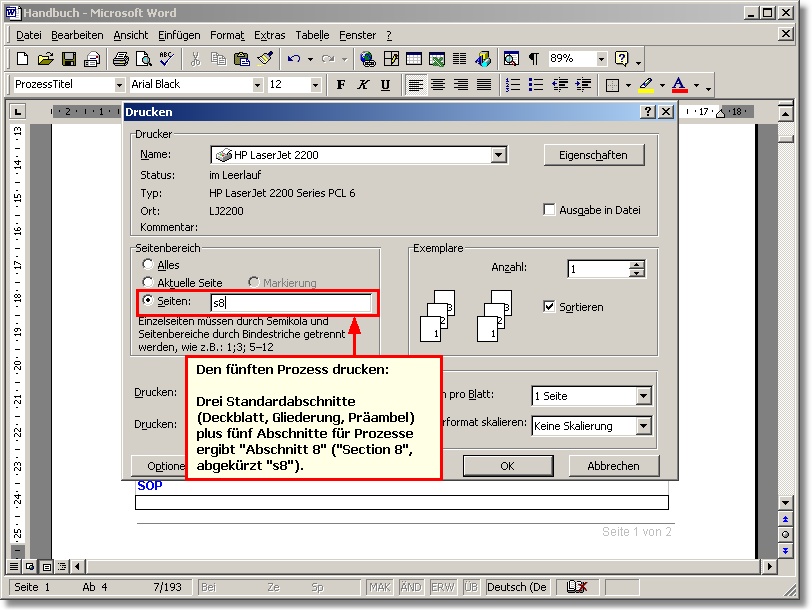Click the New Document icon

click(x=21, y=59)
